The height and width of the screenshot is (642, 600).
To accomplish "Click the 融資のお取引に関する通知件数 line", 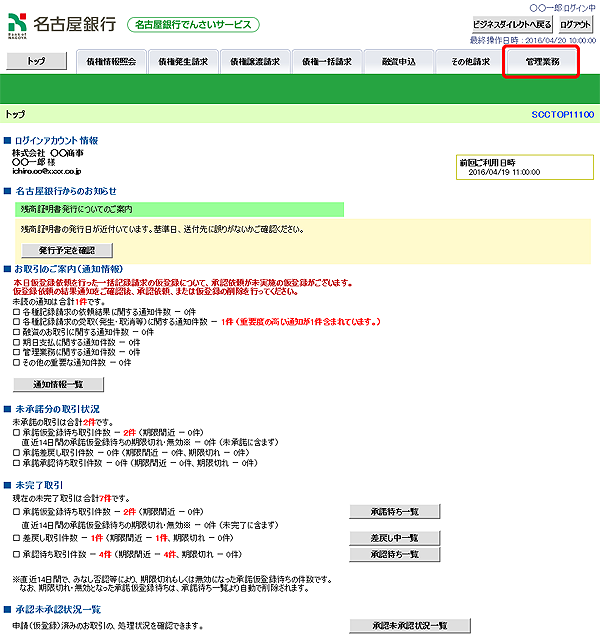I will tap(83, 332).
